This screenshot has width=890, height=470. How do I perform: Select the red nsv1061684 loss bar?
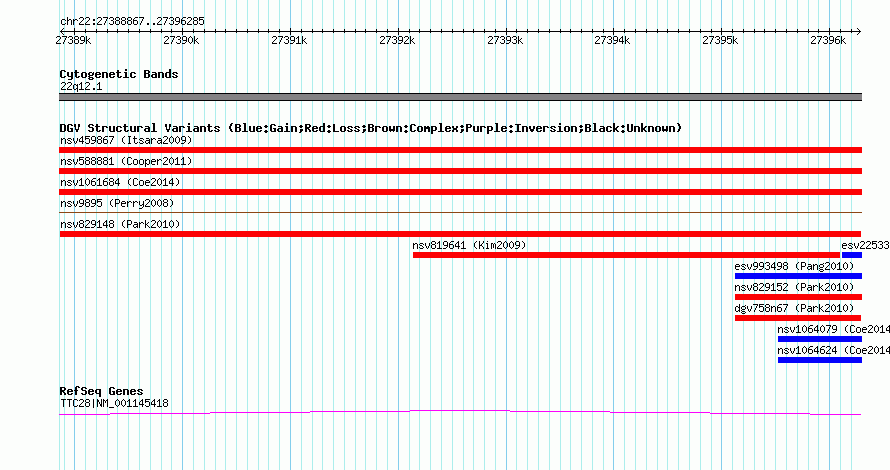point(460,192)
